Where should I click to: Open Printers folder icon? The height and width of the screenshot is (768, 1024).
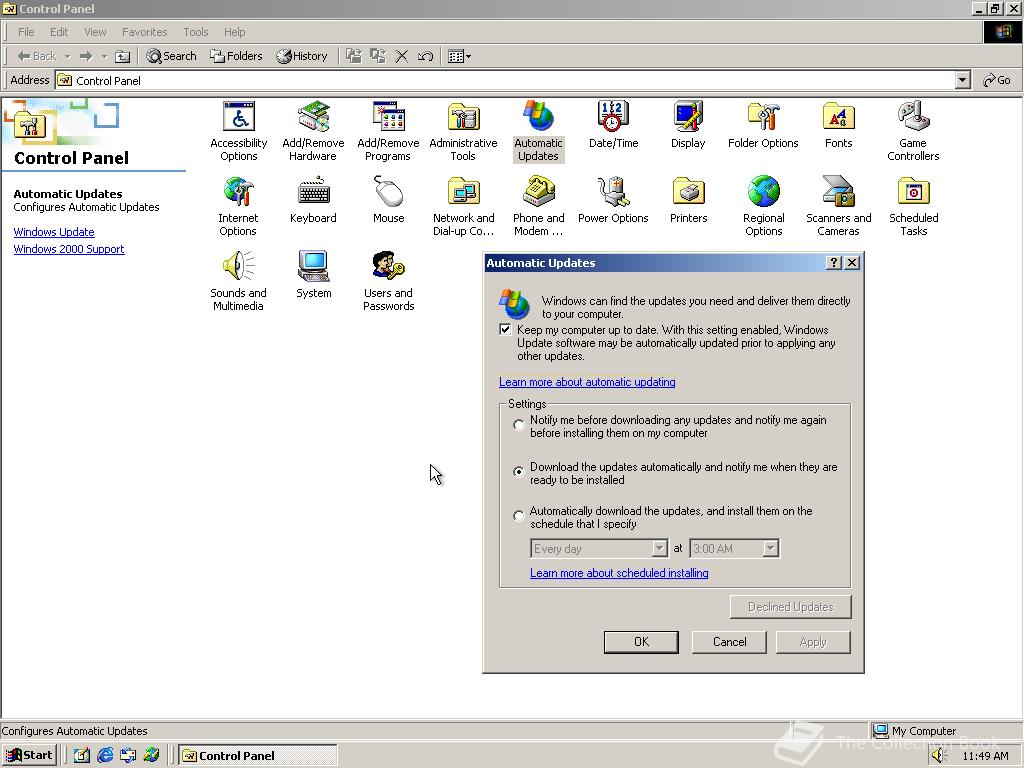click(688, 199)
